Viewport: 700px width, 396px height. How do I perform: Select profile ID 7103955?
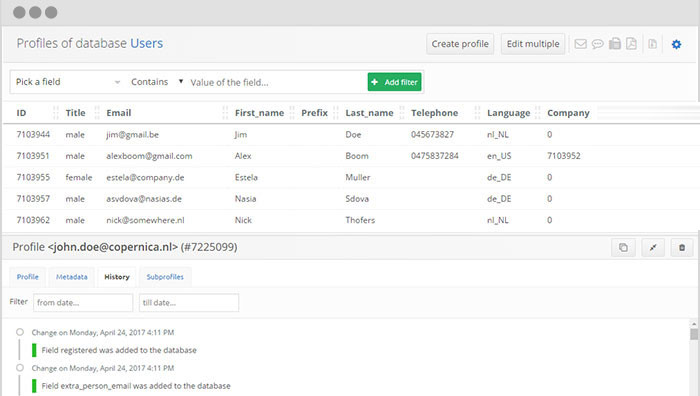[x=33, y=177]
